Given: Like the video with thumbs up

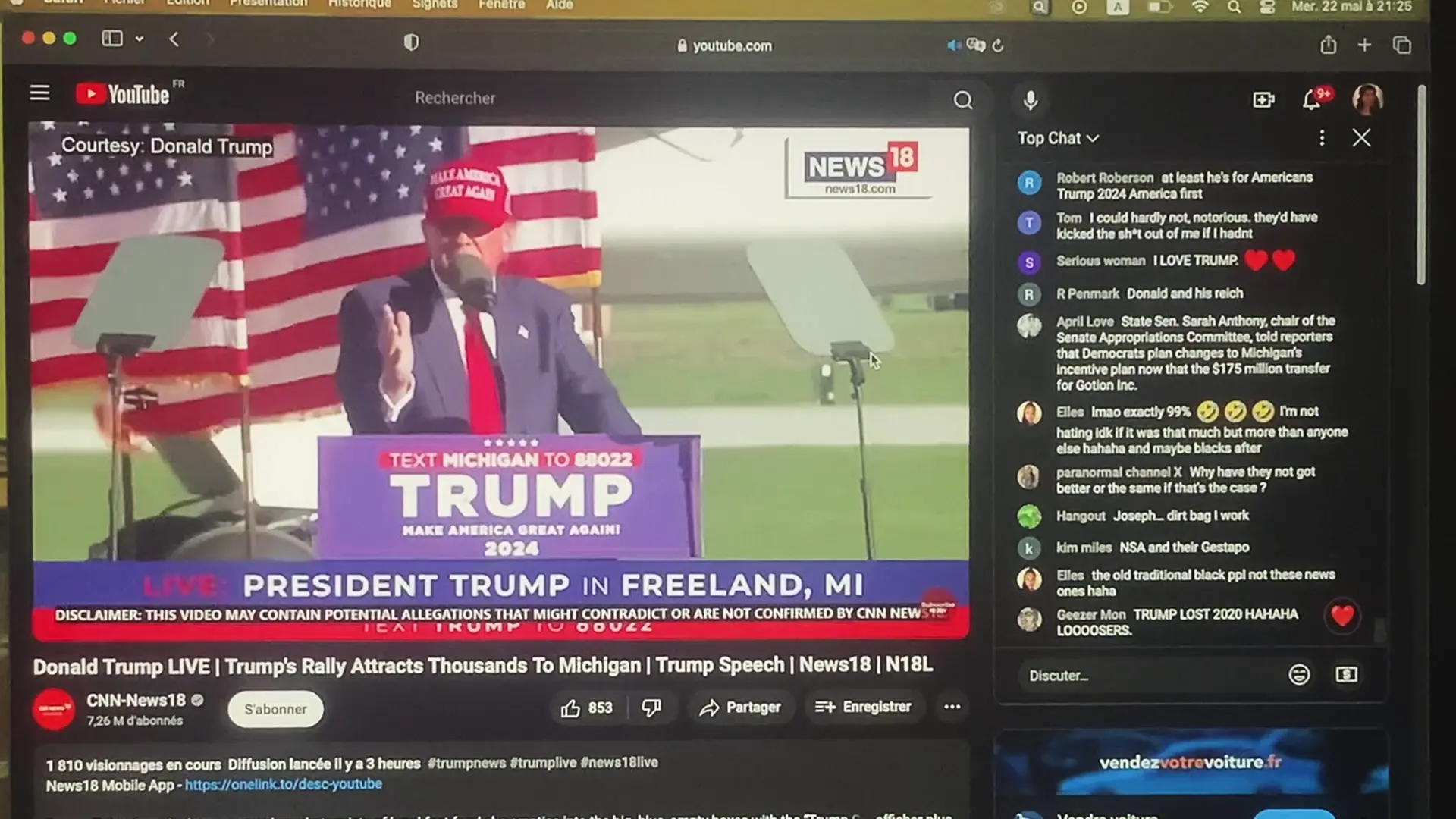Looking at the screenshot, I should point(571,708).
